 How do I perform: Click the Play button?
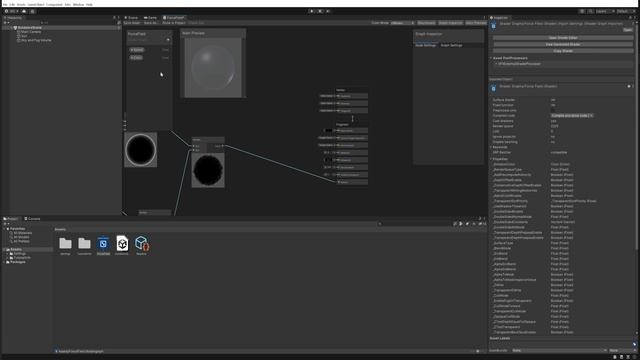click(x=312, y=11)
